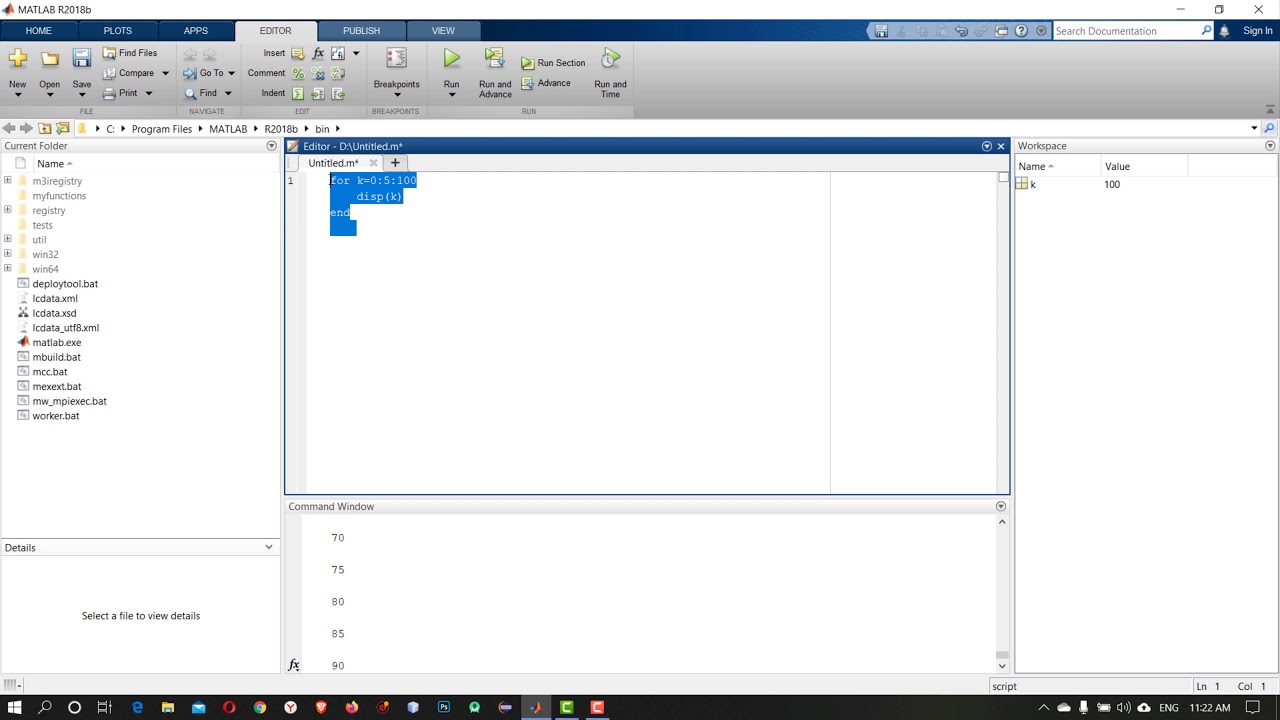The width and height of the screenshot is (1280, 720).
Task: Click the Uncomment icon
Action: [318, 73]
